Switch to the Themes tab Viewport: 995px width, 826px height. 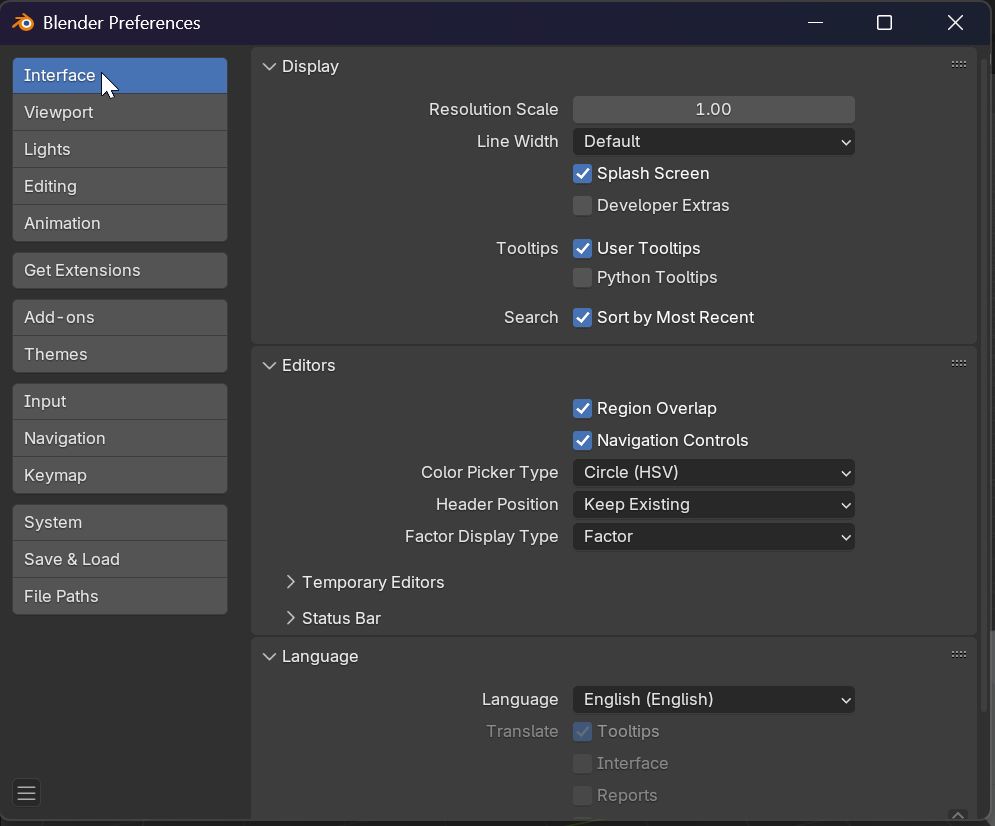click(120, 355)
